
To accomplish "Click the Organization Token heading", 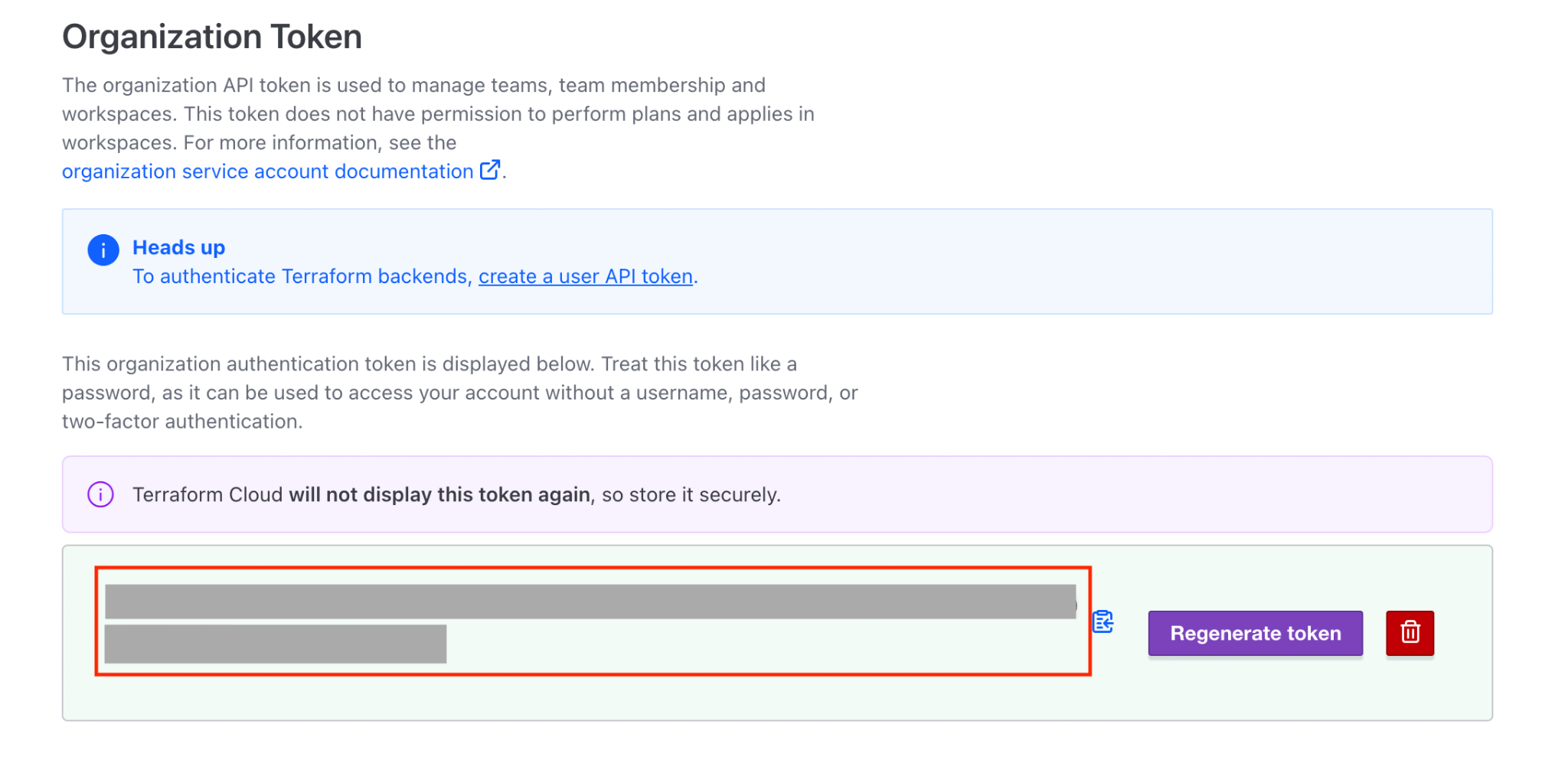I will [x=212, y=37].
